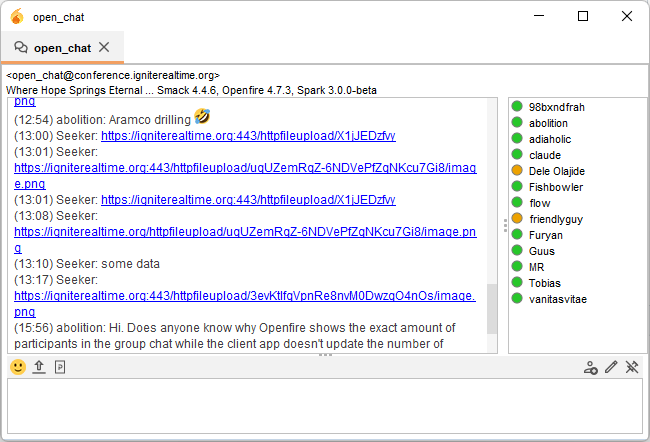650x442 pixels.
Task: Click the divider handle beside participant list
Action: tap(504, 225)
